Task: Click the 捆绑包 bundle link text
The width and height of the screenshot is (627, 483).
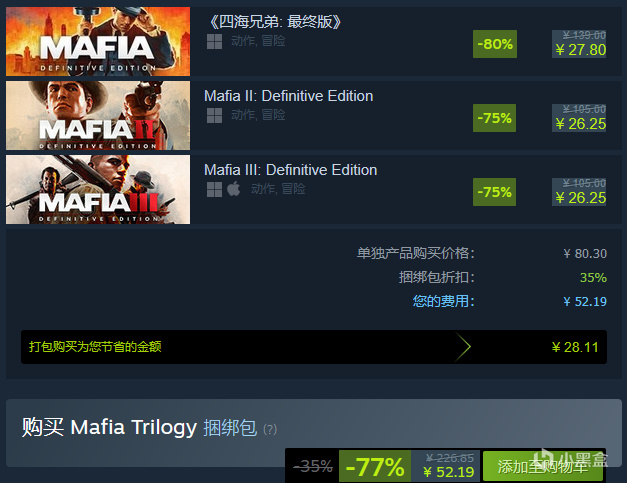Action: click(x=230, y=427)
